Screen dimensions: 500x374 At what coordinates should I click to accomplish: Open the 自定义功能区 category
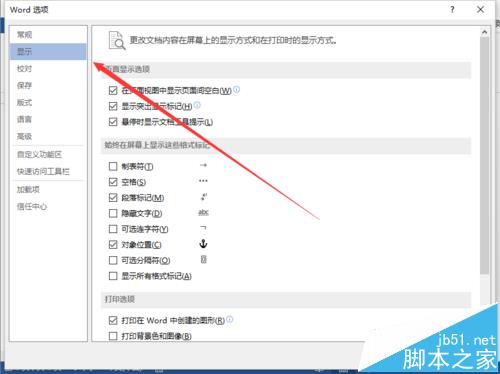click(x=48, y=155)
